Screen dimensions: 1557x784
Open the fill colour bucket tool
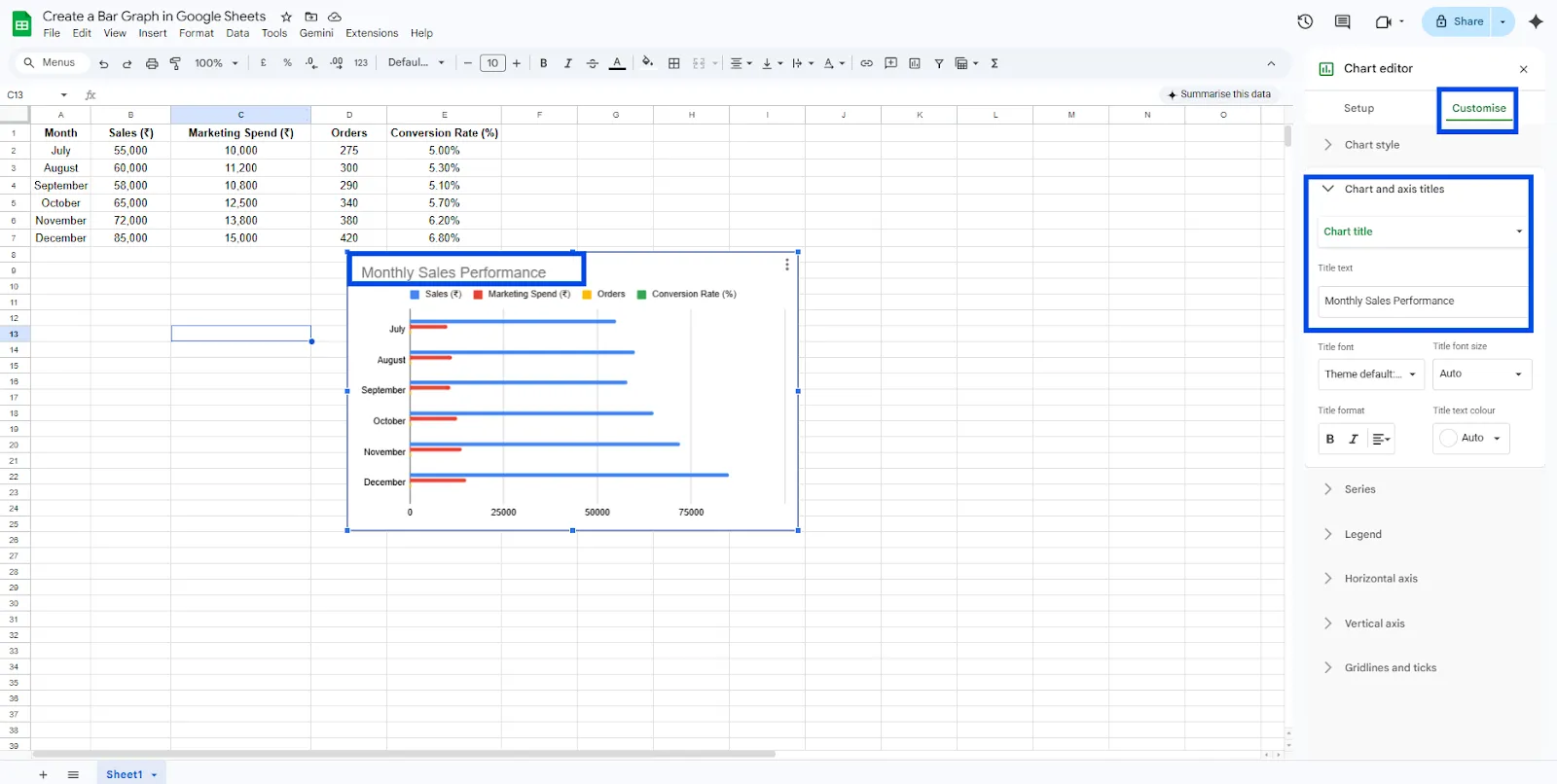coord(647,62)
